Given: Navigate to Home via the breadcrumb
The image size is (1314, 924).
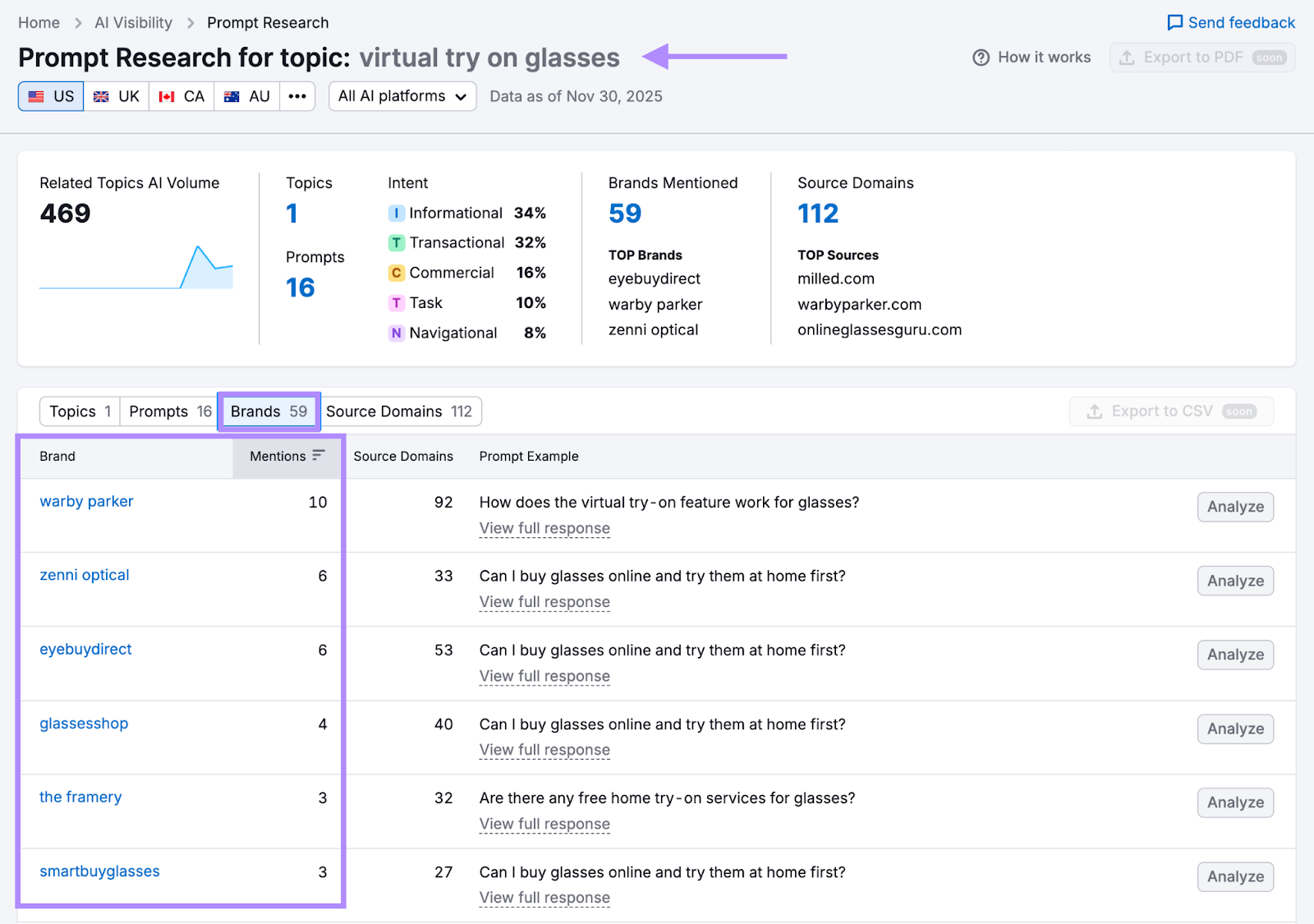Looking at the screenshot, I should [39, 22].
